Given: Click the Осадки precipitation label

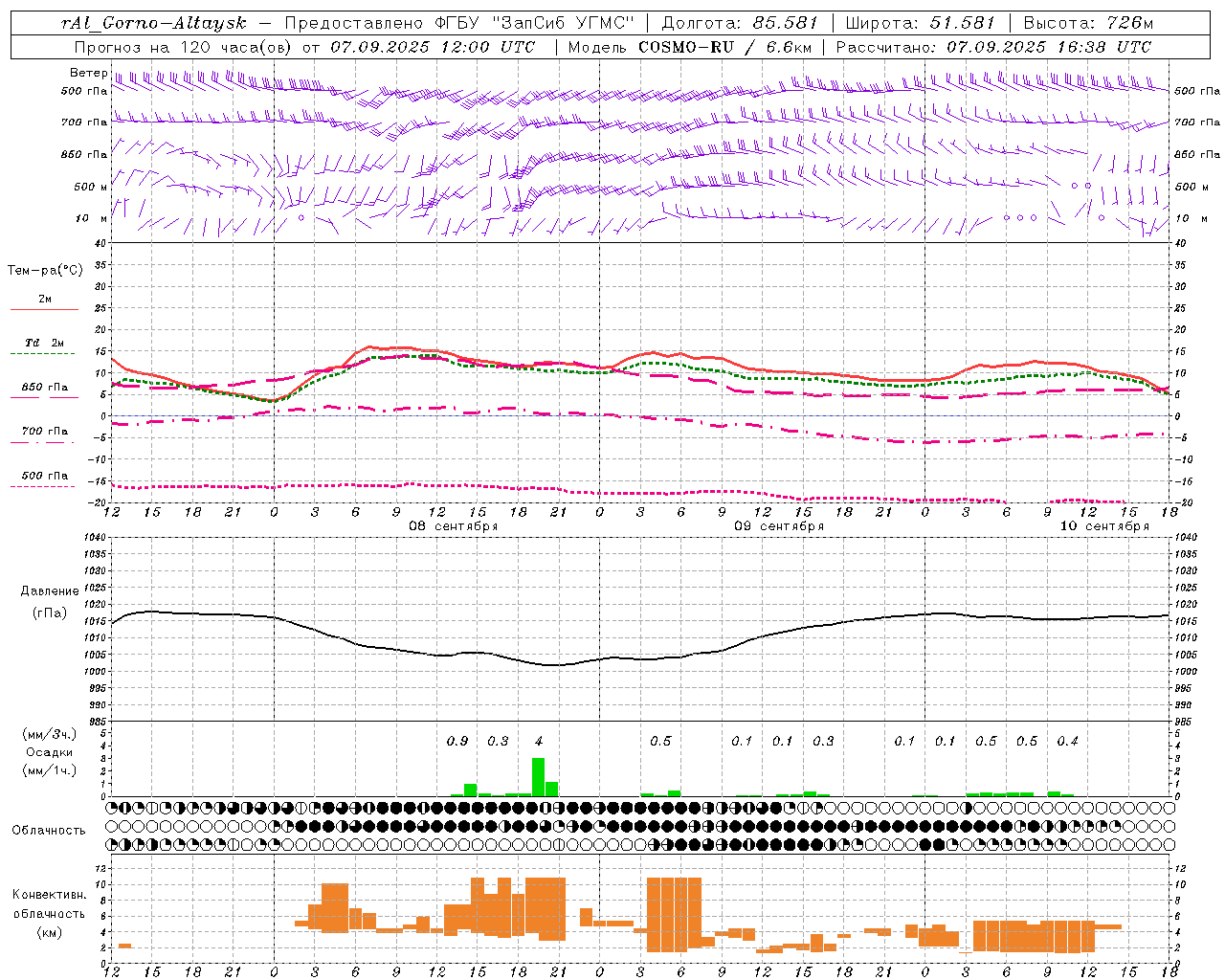Looking at the screenshot, I should (50, 752).
